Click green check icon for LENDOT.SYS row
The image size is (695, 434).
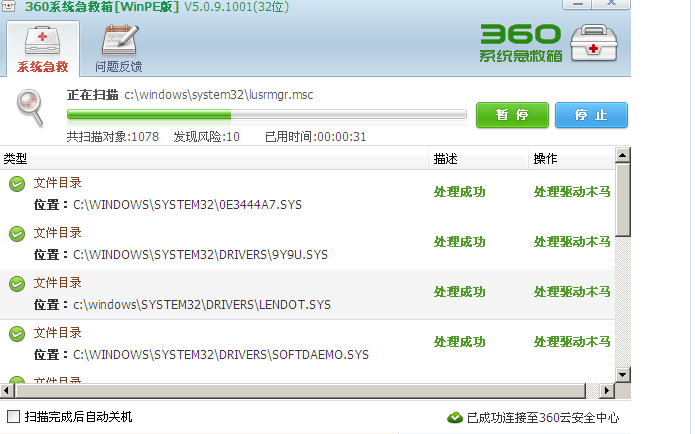(17, 284)
